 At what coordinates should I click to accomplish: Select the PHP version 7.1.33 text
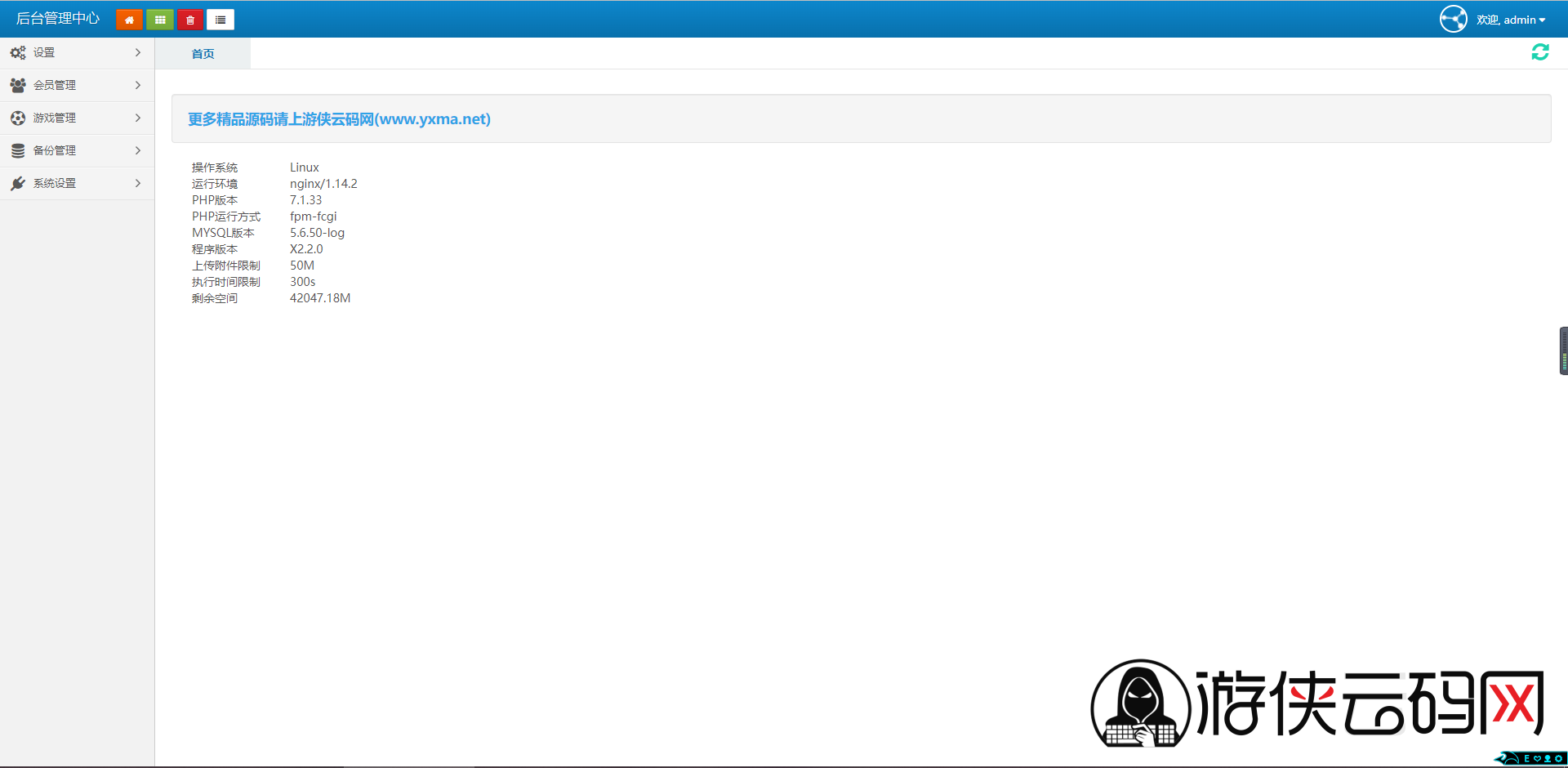[305, 200]
